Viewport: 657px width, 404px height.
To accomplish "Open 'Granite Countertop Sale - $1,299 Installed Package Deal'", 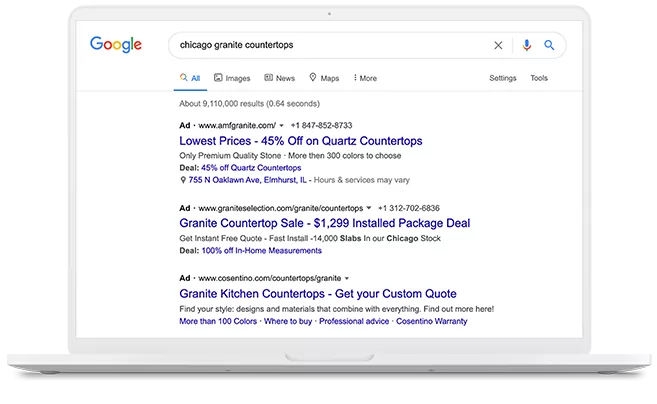I will pyautogui.click(x=325, y=223).
